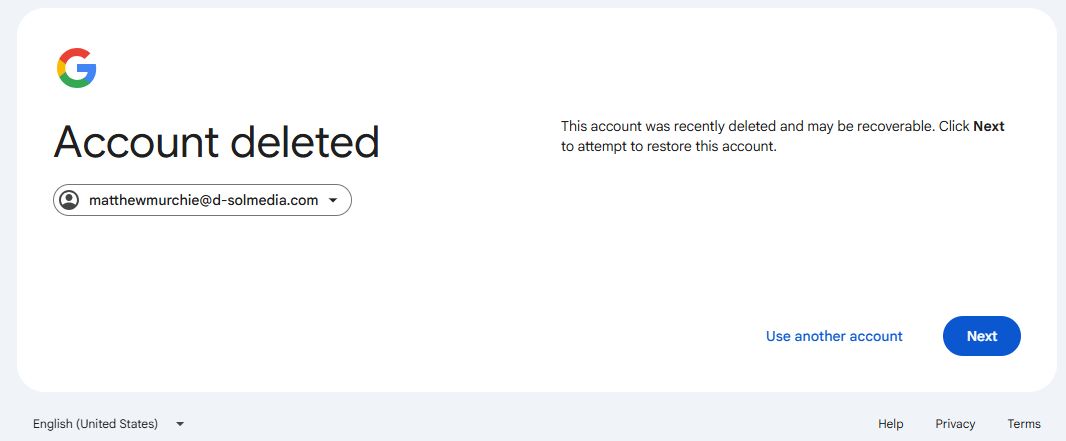
Task: Open the Privacy link
Action: (x=955, y=424)
